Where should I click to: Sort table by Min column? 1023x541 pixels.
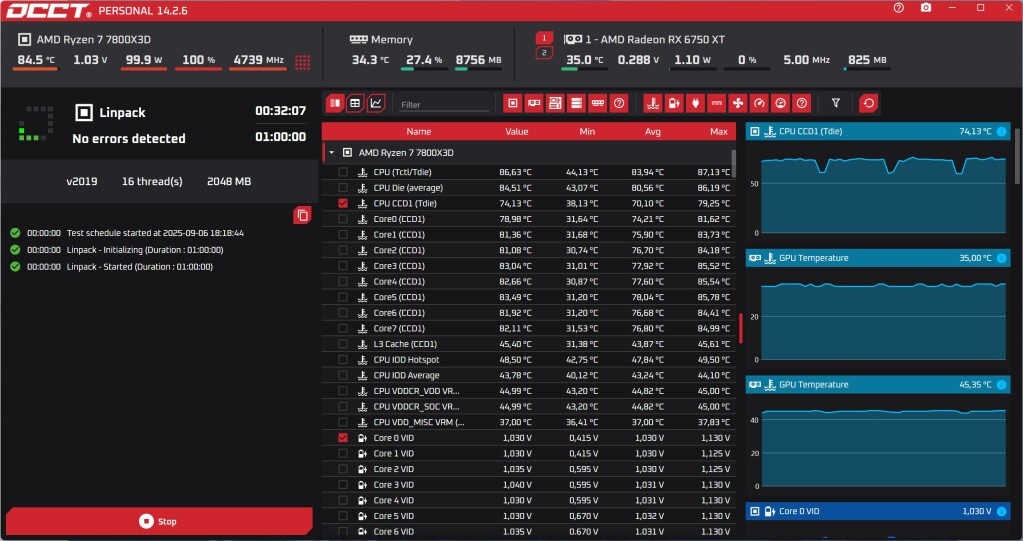pos(587,131)
